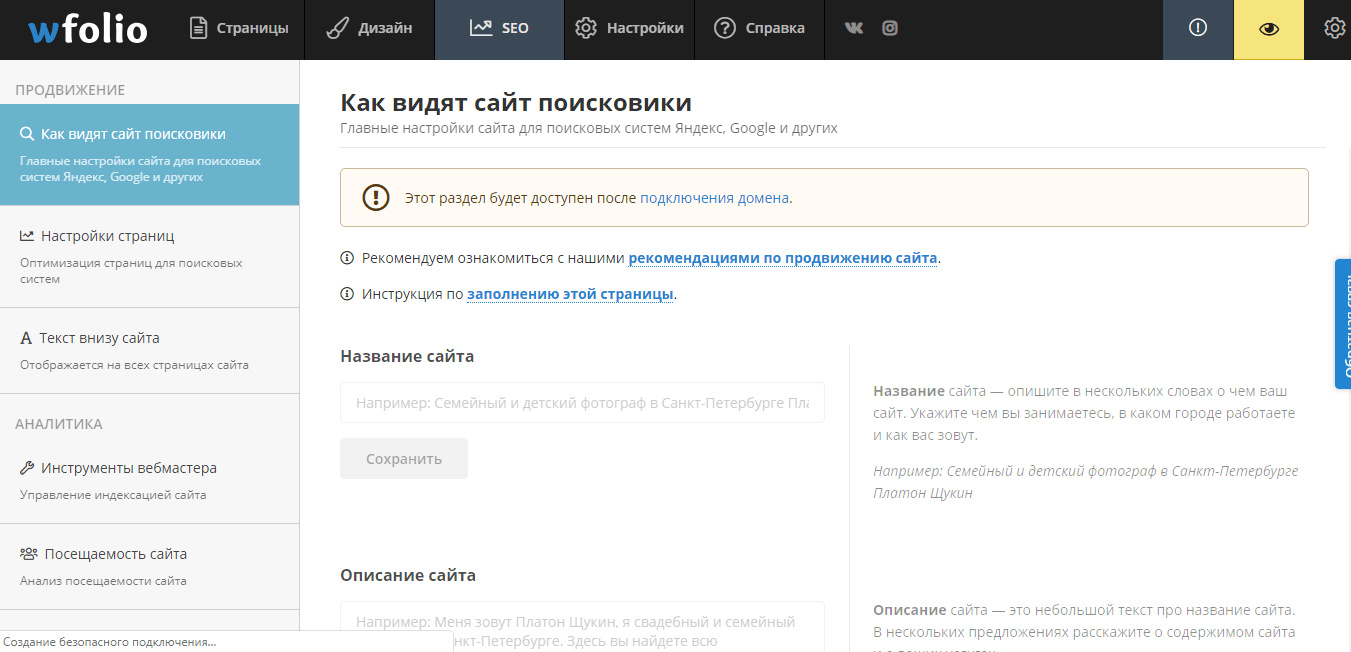Click the wfolio logo
Viewport: 1351px width, 652px height.
(x=87, y=30)
